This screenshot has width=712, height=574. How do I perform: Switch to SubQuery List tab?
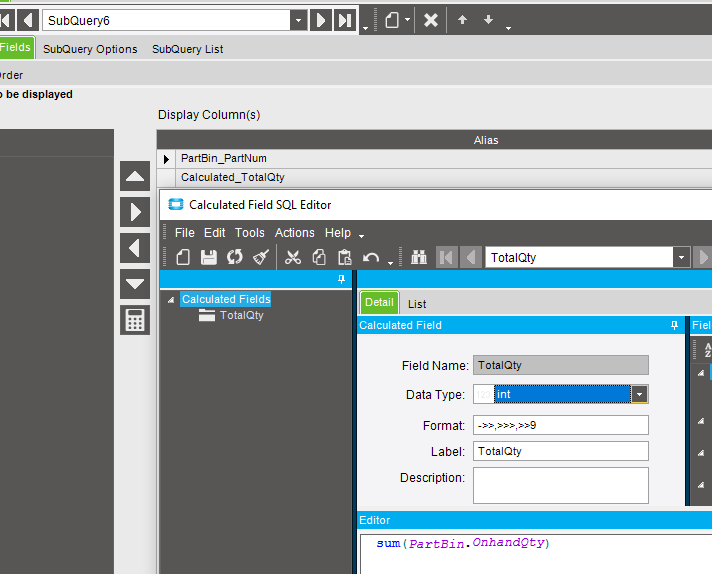188,49
